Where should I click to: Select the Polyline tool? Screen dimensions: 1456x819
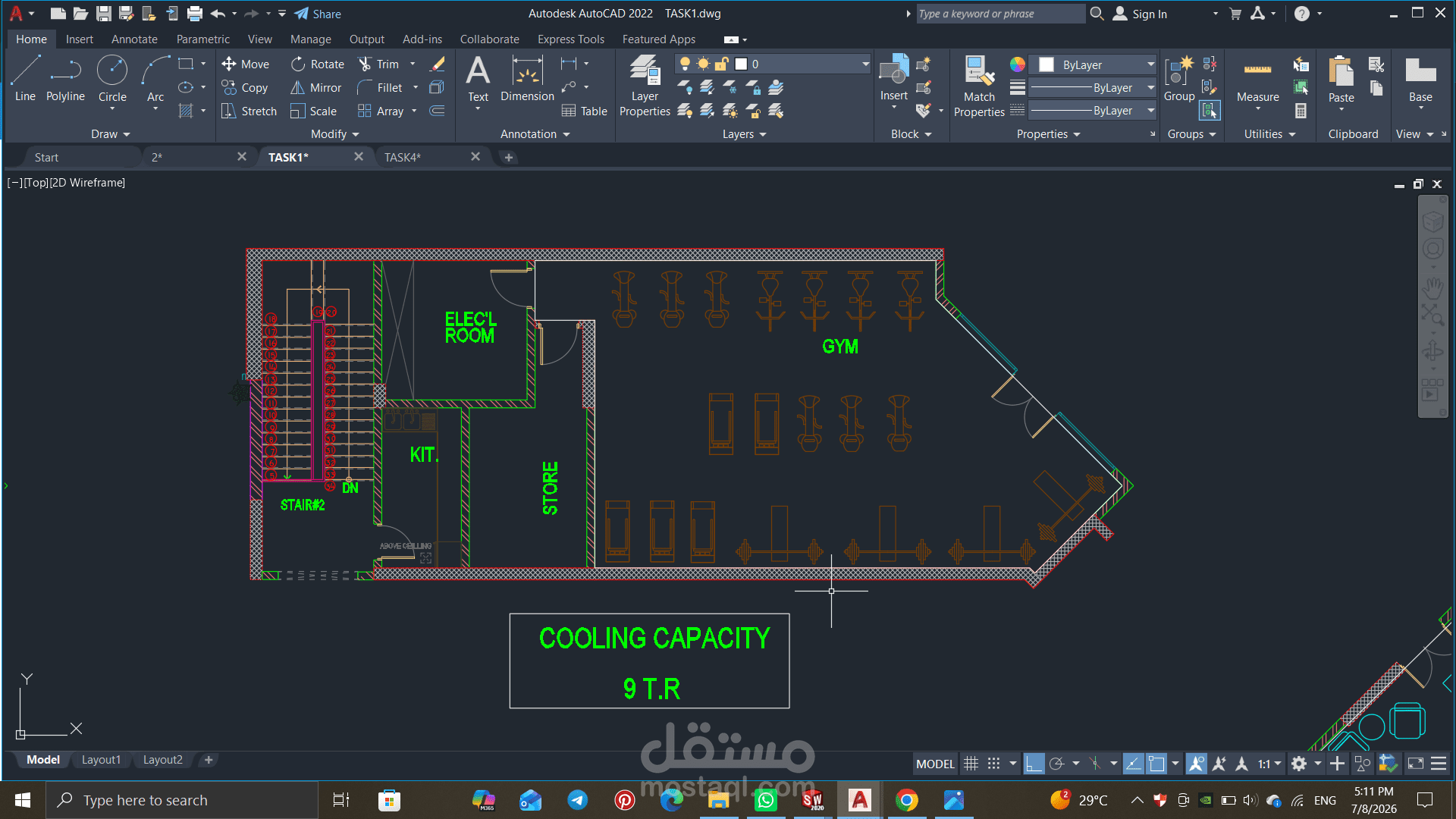(x=65, y=78)
